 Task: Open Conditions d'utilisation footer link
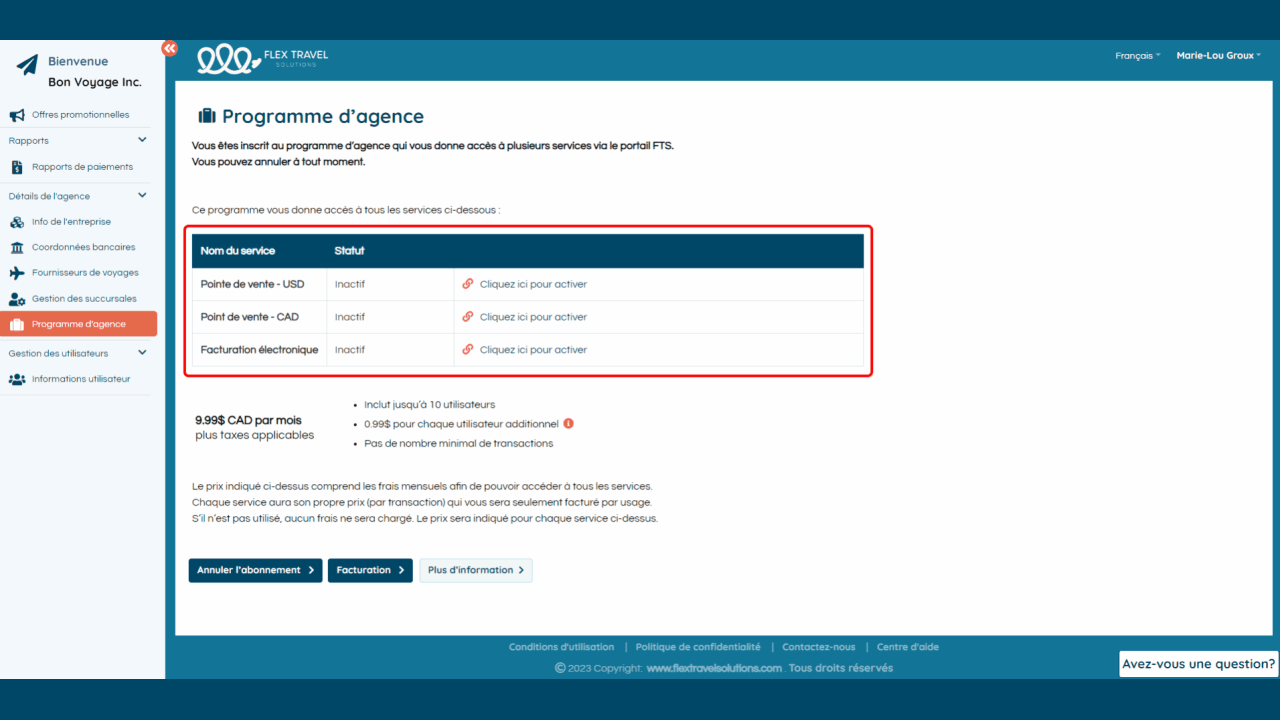coord(561,647)
